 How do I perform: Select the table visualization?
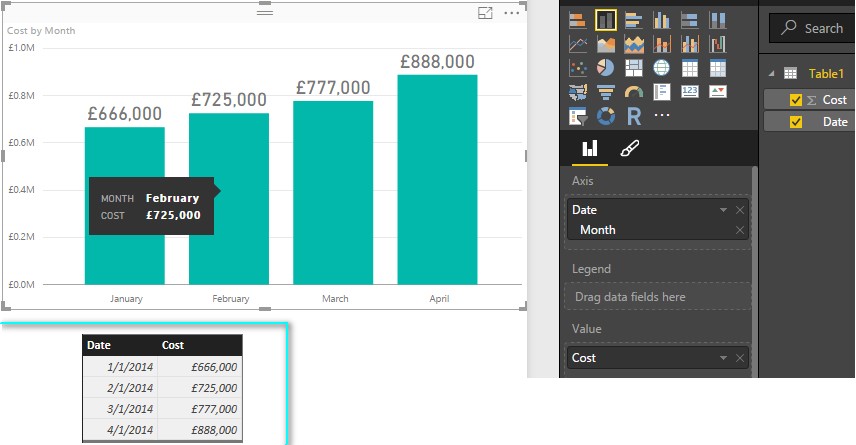[689, 68]
